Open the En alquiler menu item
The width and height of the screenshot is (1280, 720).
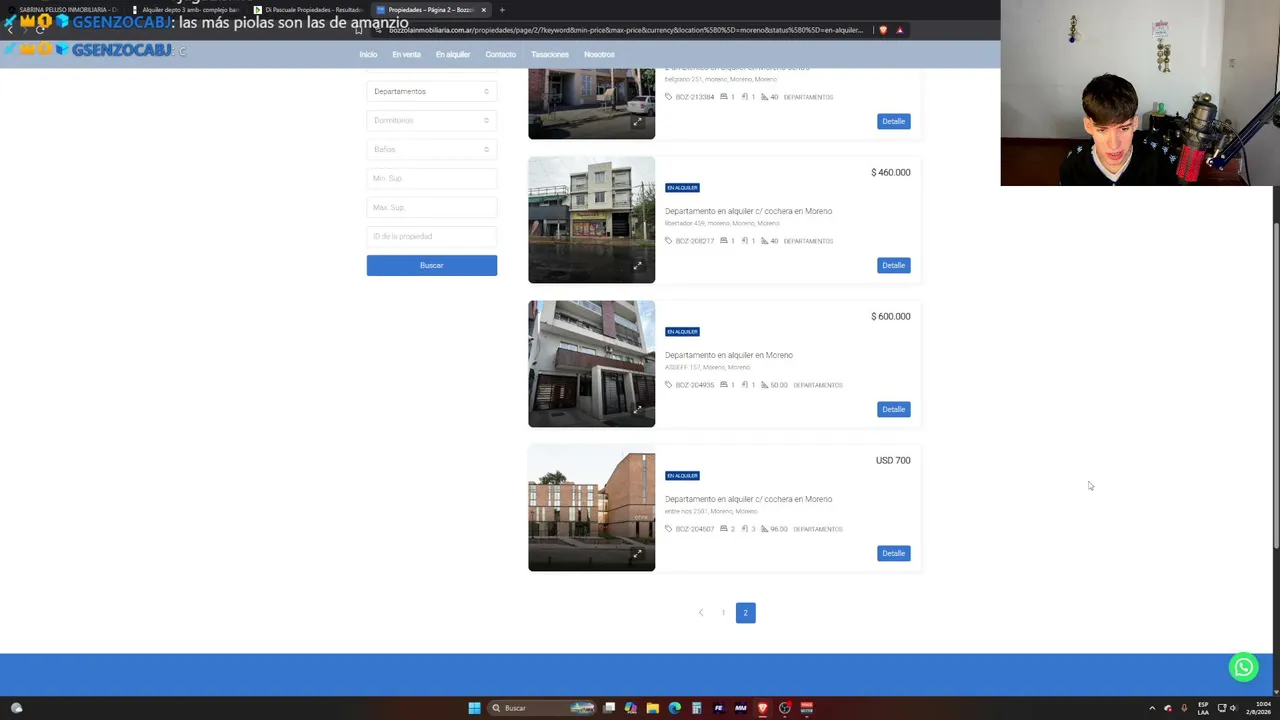[453, 54]
